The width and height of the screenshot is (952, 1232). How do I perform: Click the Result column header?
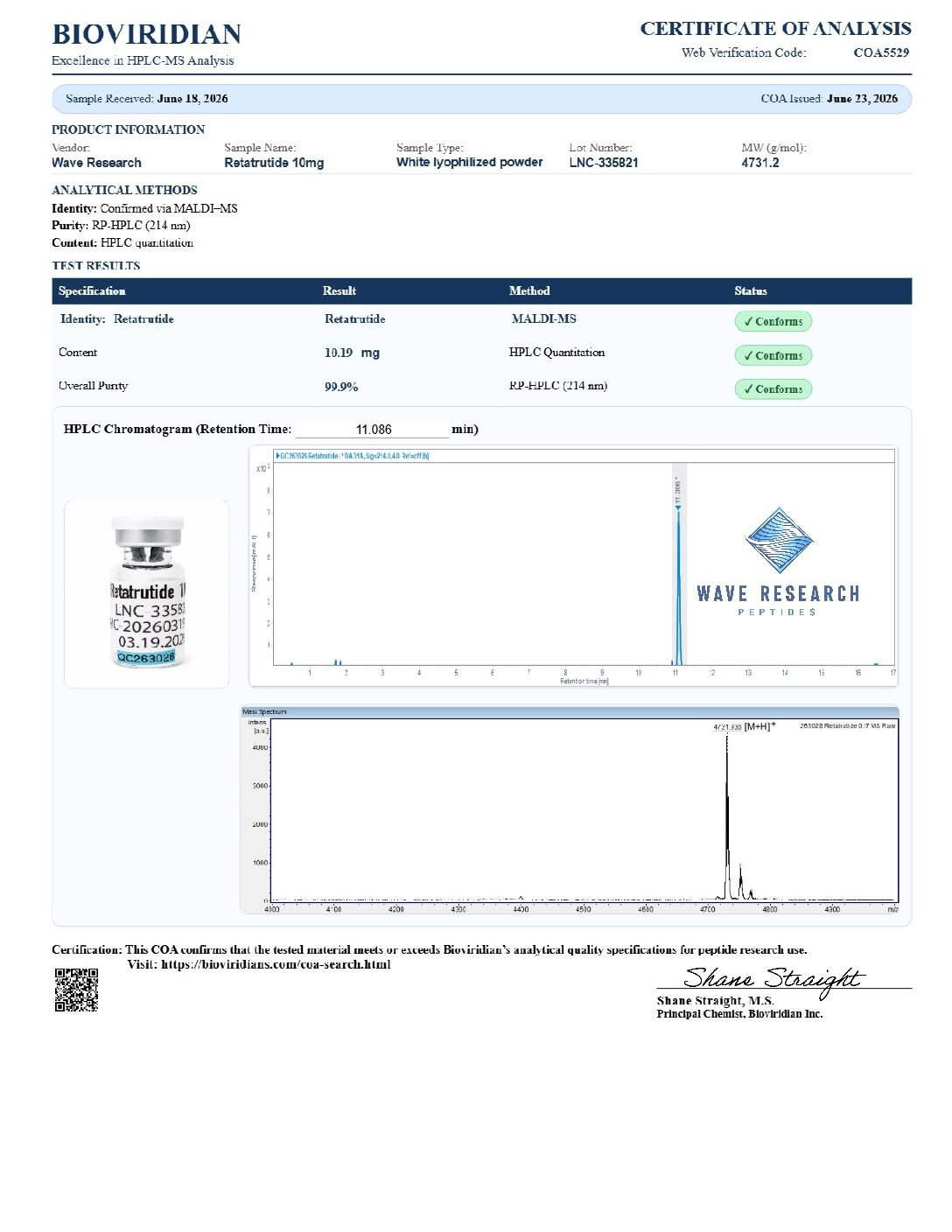339,290
